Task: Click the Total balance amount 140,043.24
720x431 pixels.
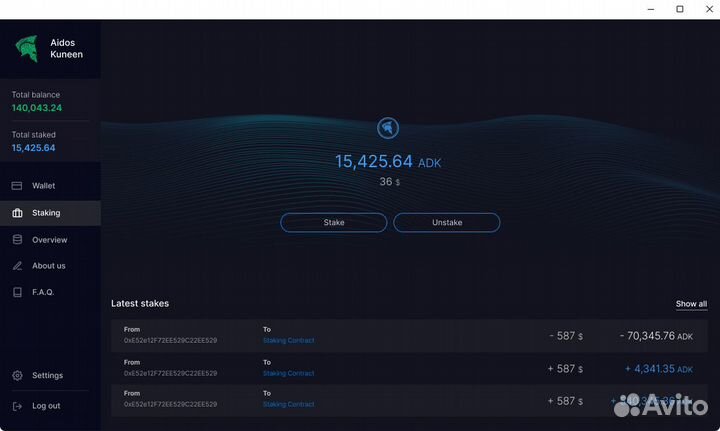Action: tap(37, 108)
